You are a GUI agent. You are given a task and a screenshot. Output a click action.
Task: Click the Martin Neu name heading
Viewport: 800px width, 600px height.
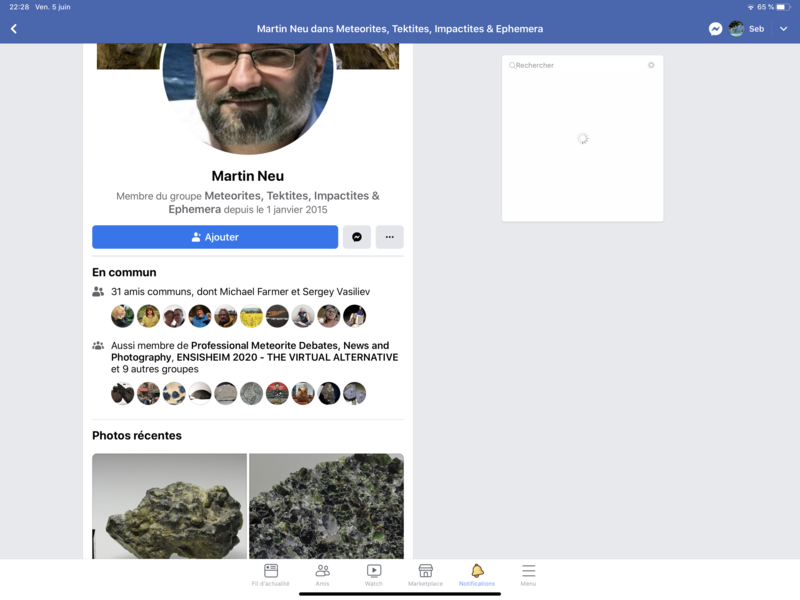tap(248, 176)
